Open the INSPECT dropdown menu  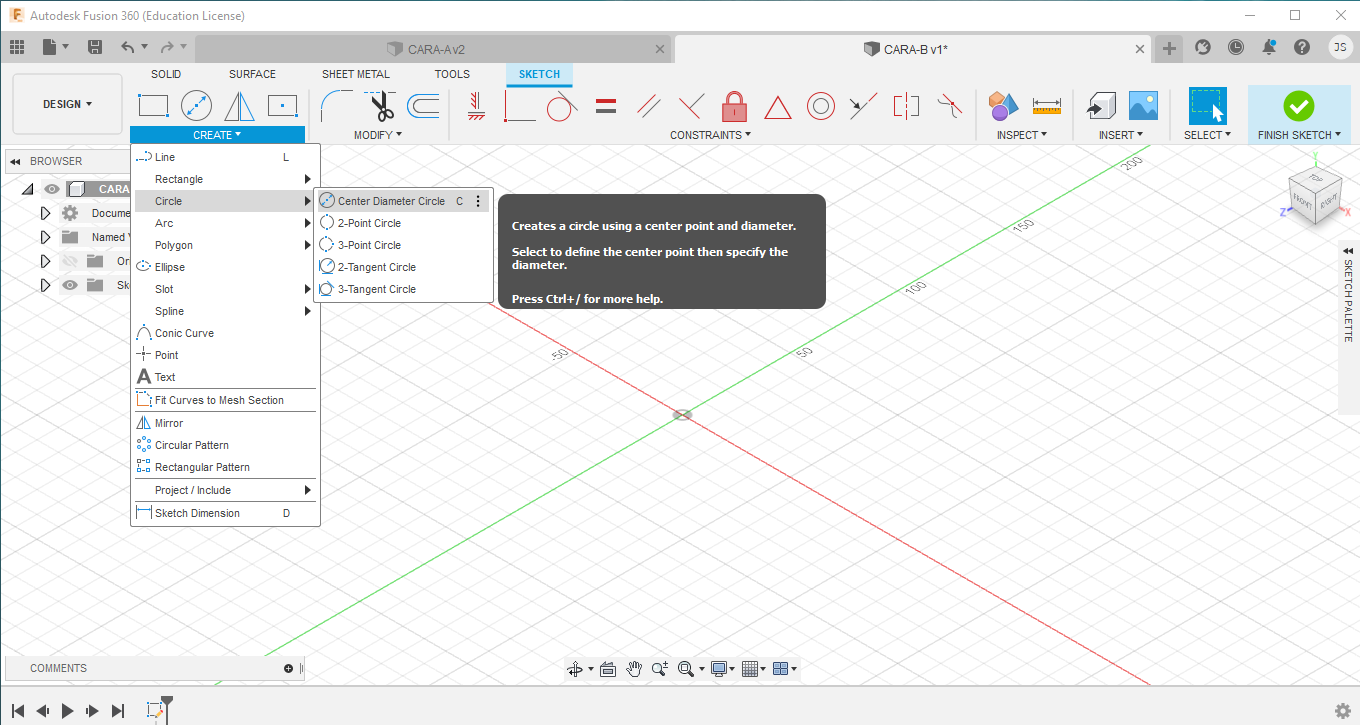tap(1022, 135)
